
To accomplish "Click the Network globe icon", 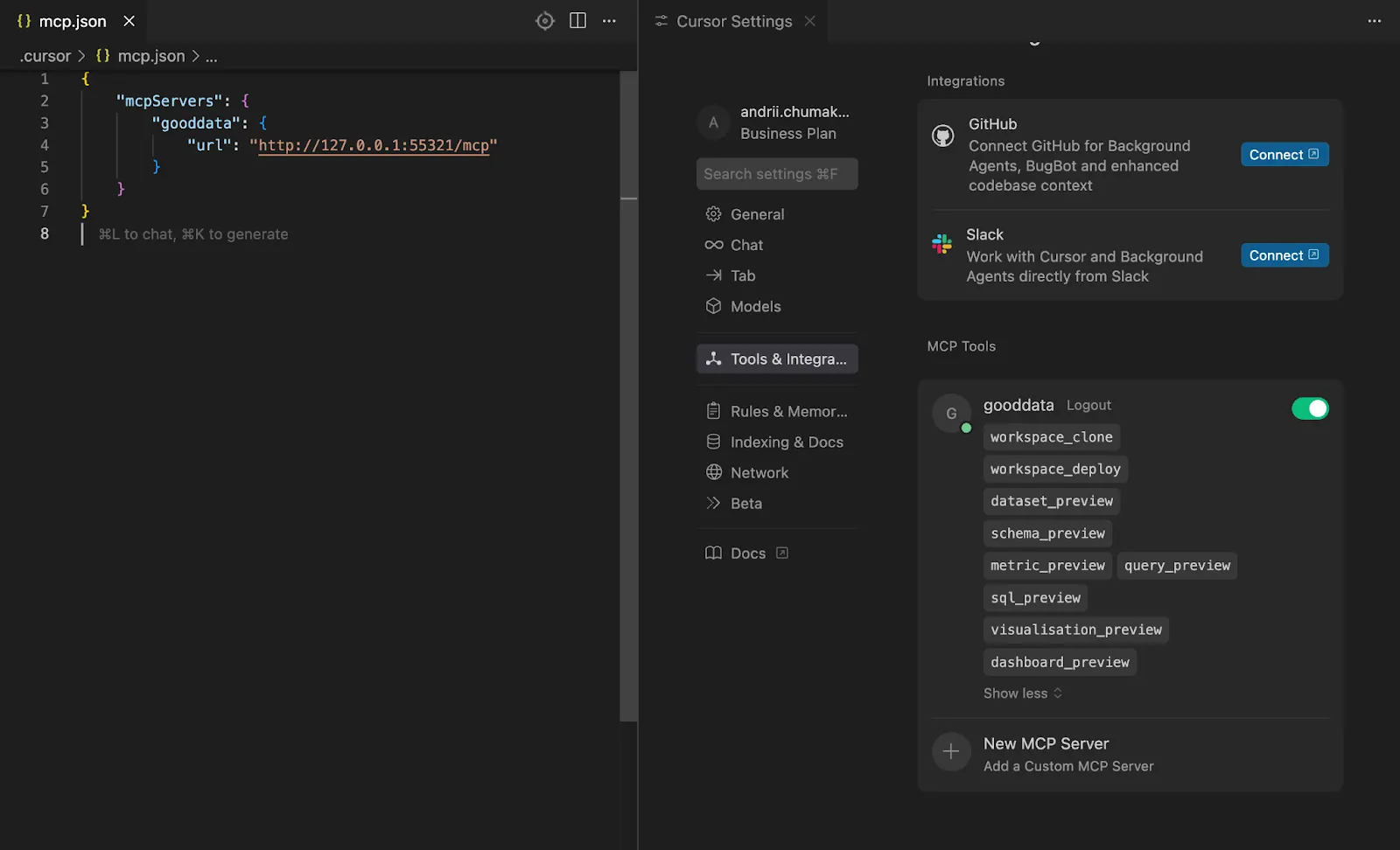I will pos(713,472).
